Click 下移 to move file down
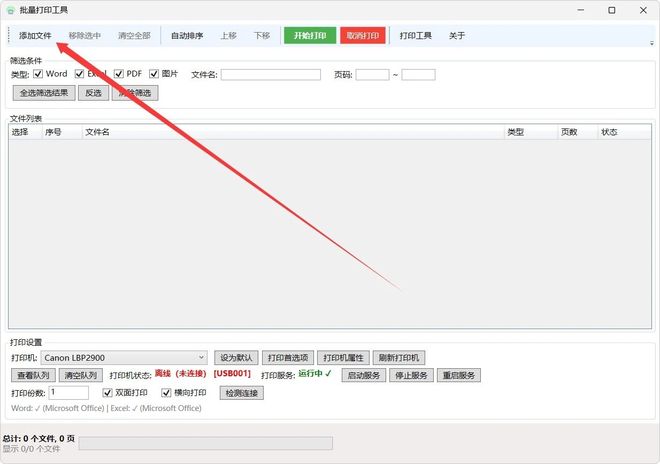The height and width of the screenshot is (464, 660). pyautogui.click(x=262, y=36)
